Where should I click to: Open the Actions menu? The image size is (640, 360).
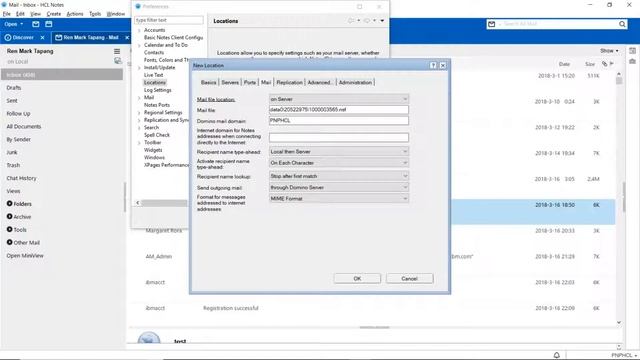tap(75, 14)
